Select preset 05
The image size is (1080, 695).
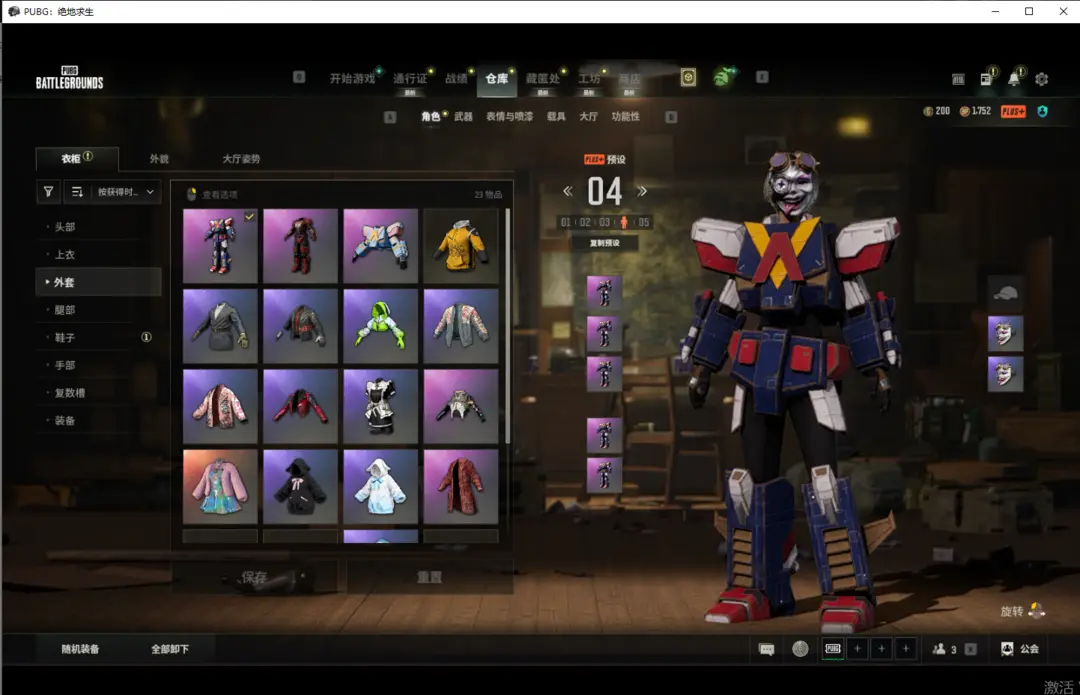pyautogui.click(x=643, y=222)
